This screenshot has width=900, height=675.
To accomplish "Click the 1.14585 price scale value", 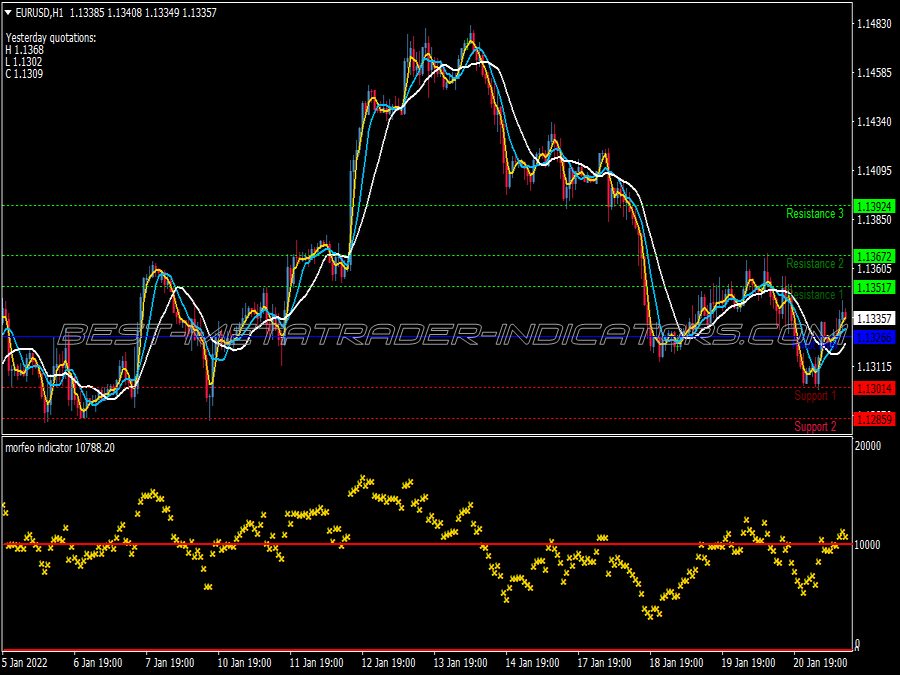I will 874,72.
